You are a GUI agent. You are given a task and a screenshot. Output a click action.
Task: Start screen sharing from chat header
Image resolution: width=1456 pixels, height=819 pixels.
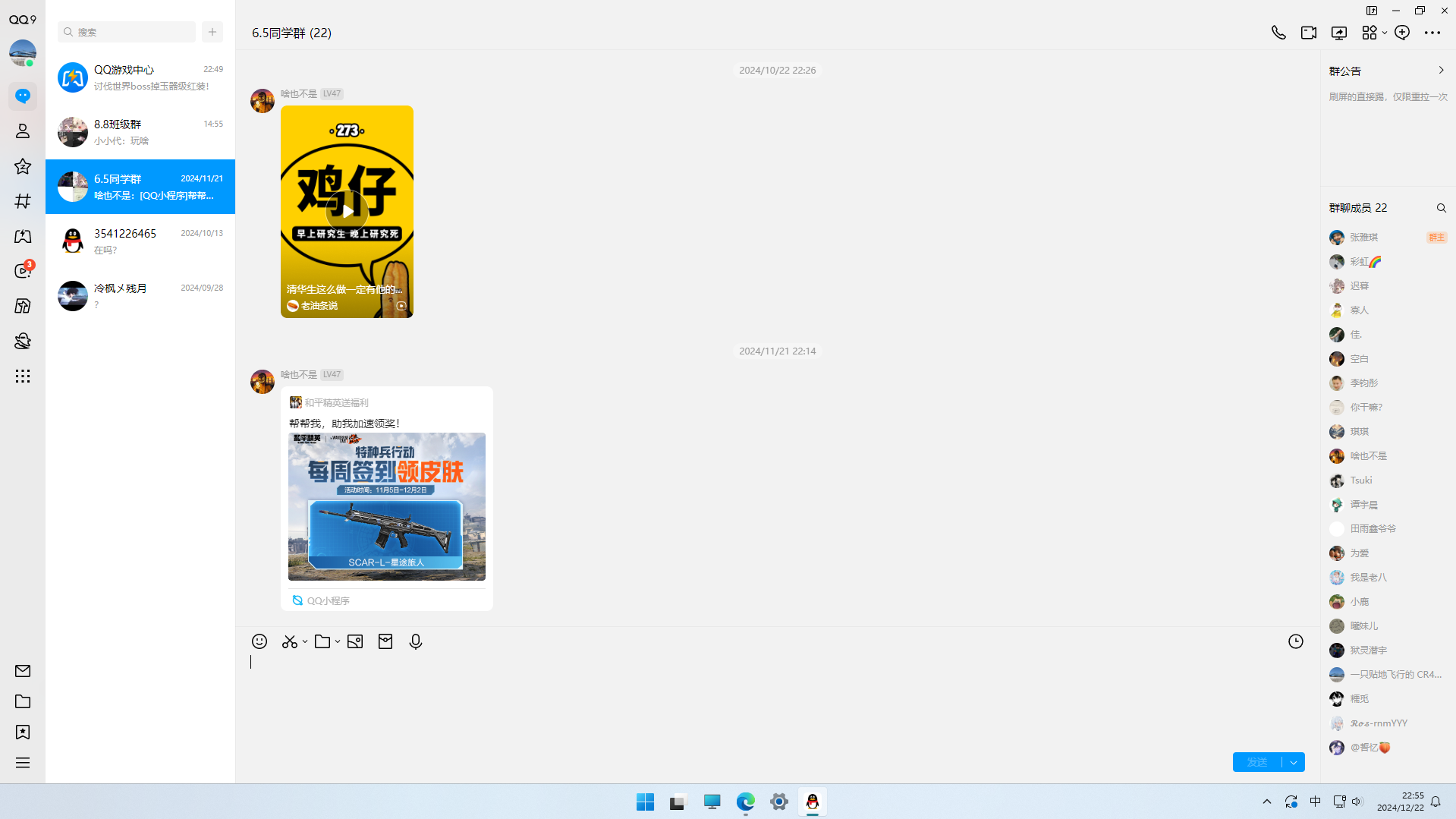pos(1339,33)
